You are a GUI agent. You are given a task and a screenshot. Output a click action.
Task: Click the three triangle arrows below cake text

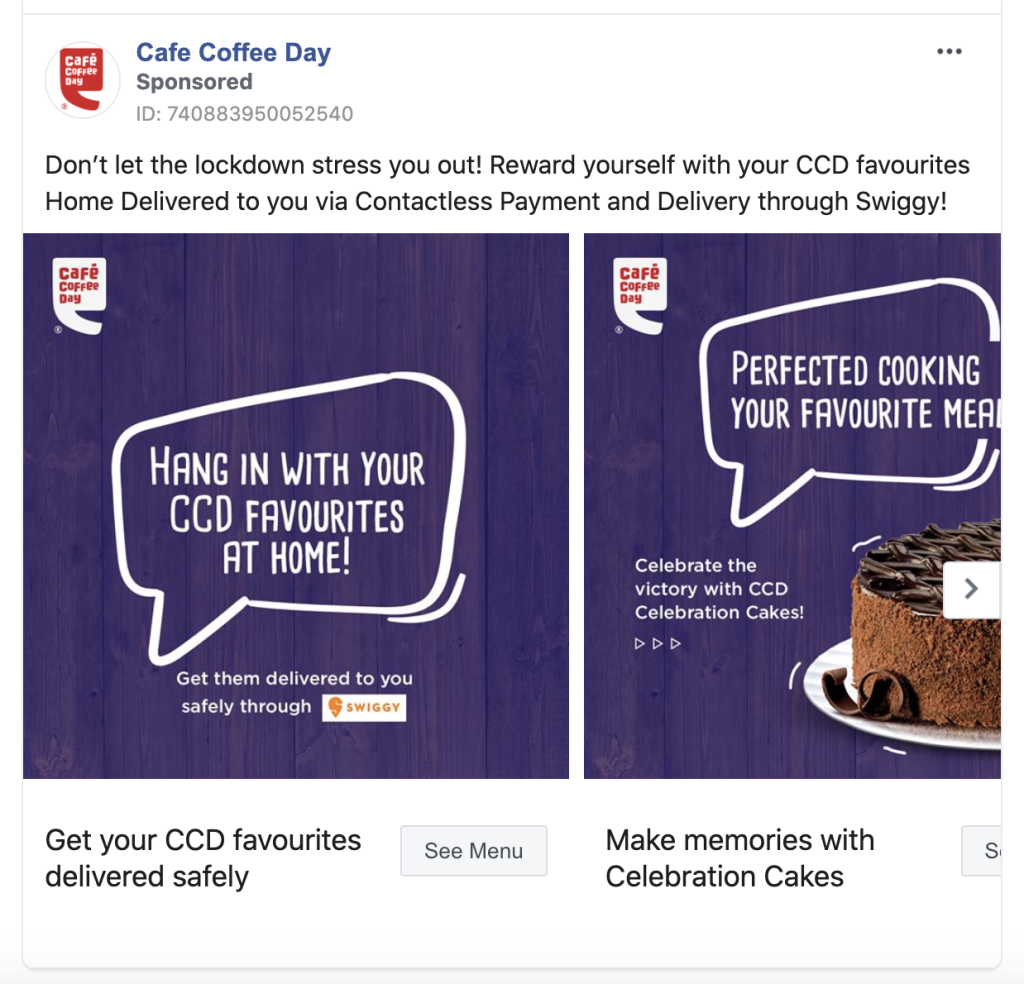pos(658,643)
